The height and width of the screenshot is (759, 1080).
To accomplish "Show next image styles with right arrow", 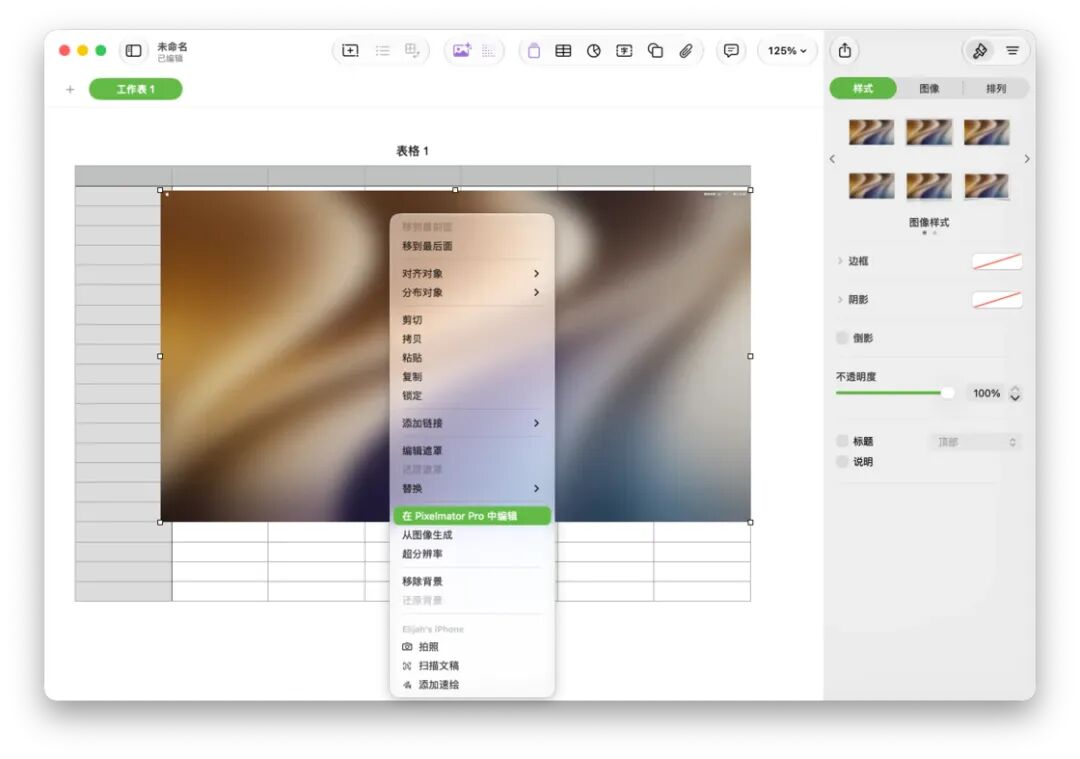I will pos(1027,159).
